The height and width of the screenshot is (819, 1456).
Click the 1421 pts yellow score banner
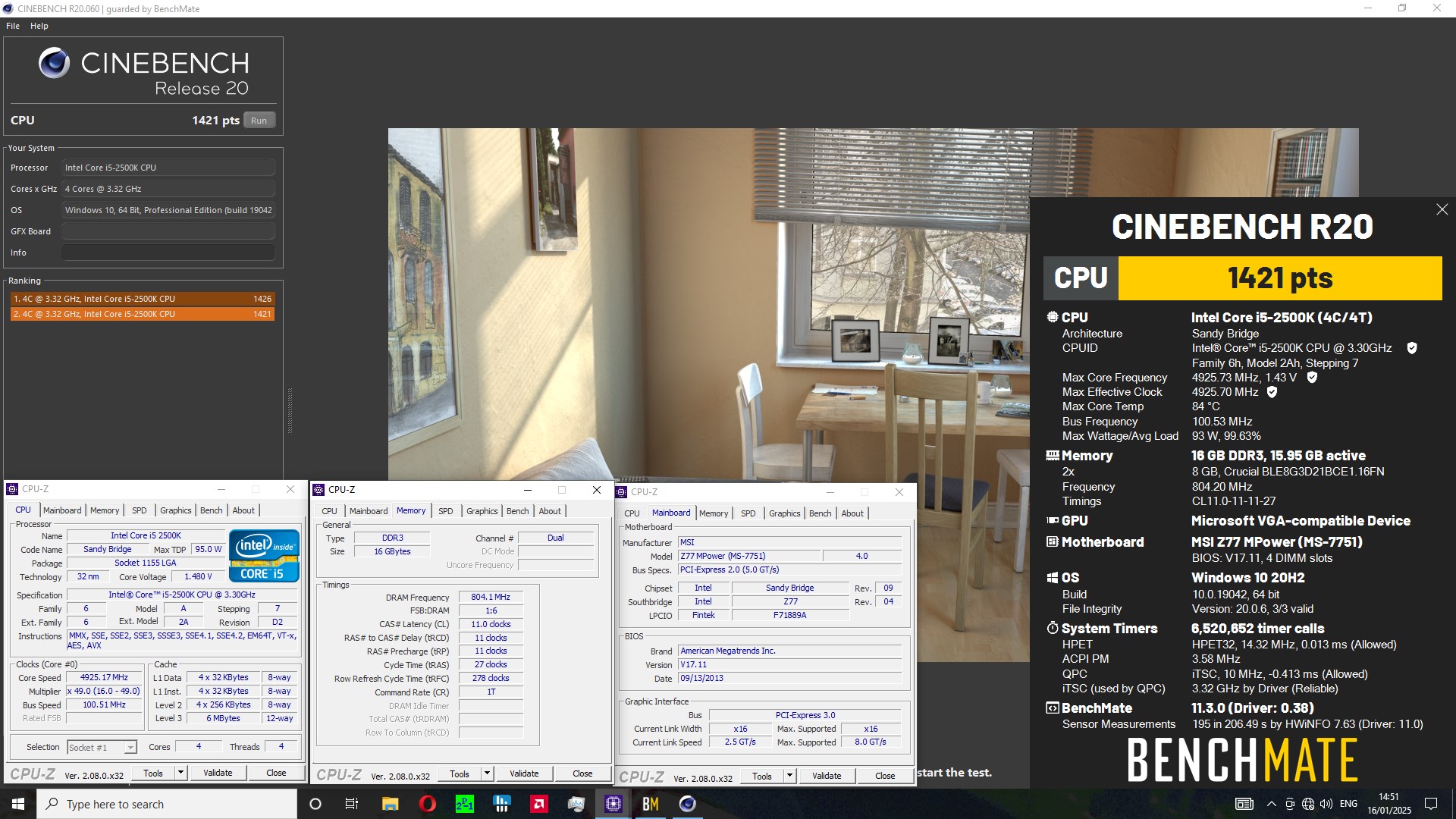tap(1280, 278)
